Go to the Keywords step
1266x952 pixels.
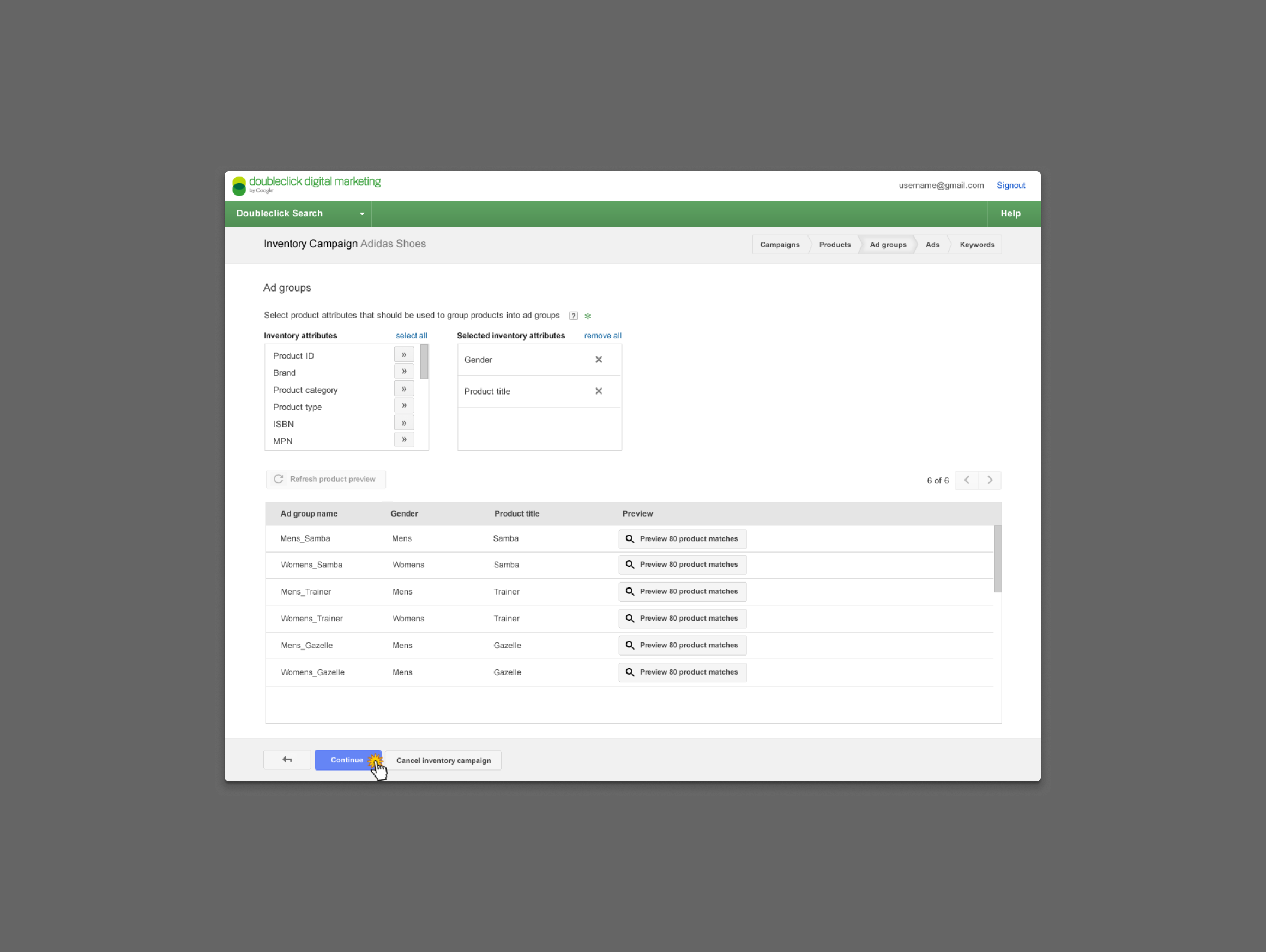pyautogui.click(x=977, y=245)
